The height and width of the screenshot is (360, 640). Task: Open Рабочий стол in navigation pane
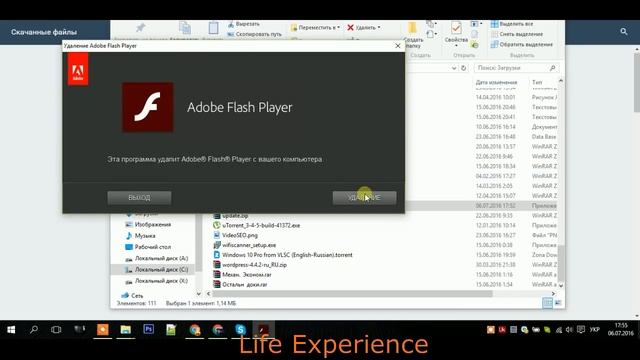[148, 247]
